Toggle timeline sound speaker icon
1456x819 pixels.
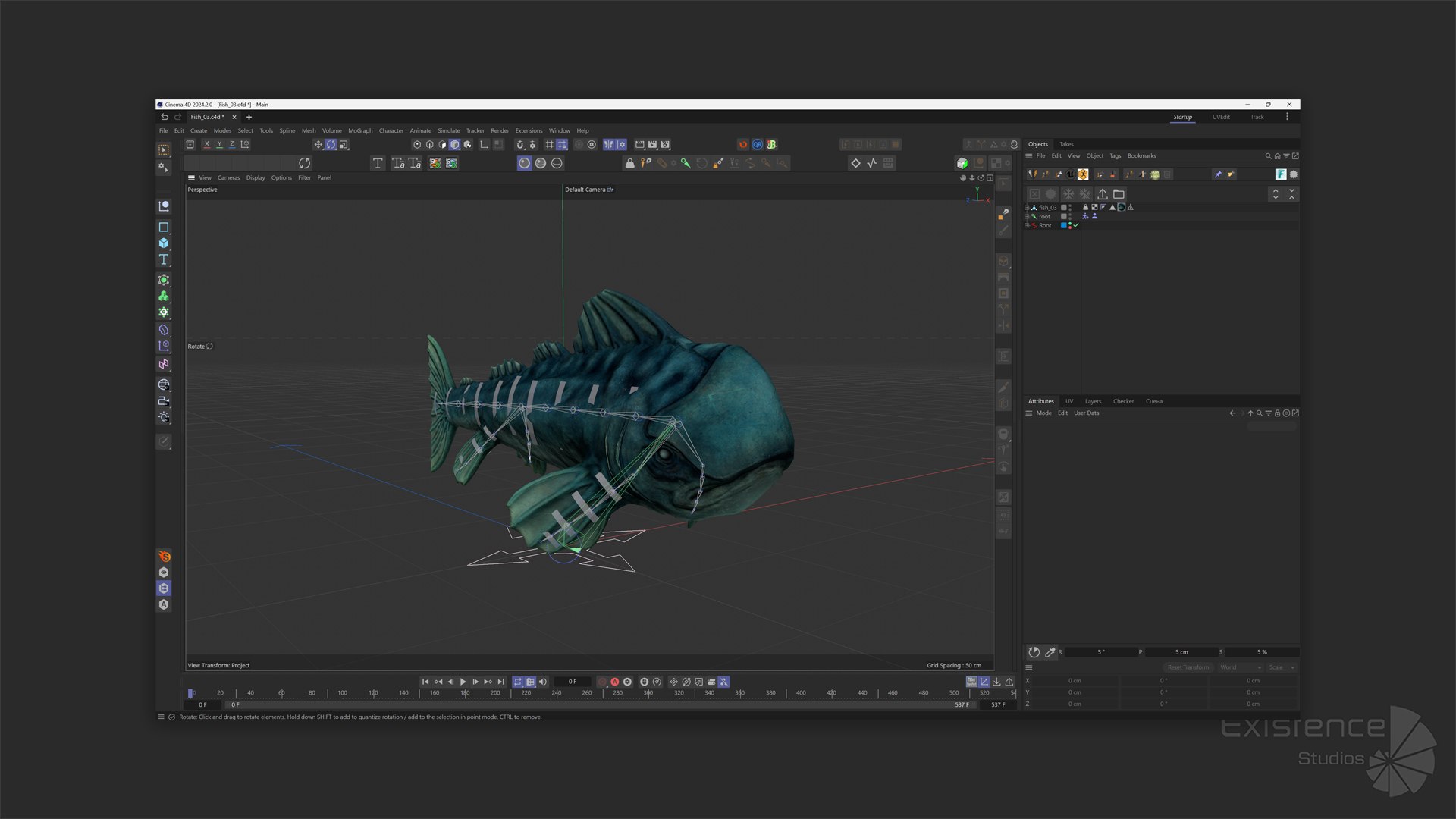(543, 682)
